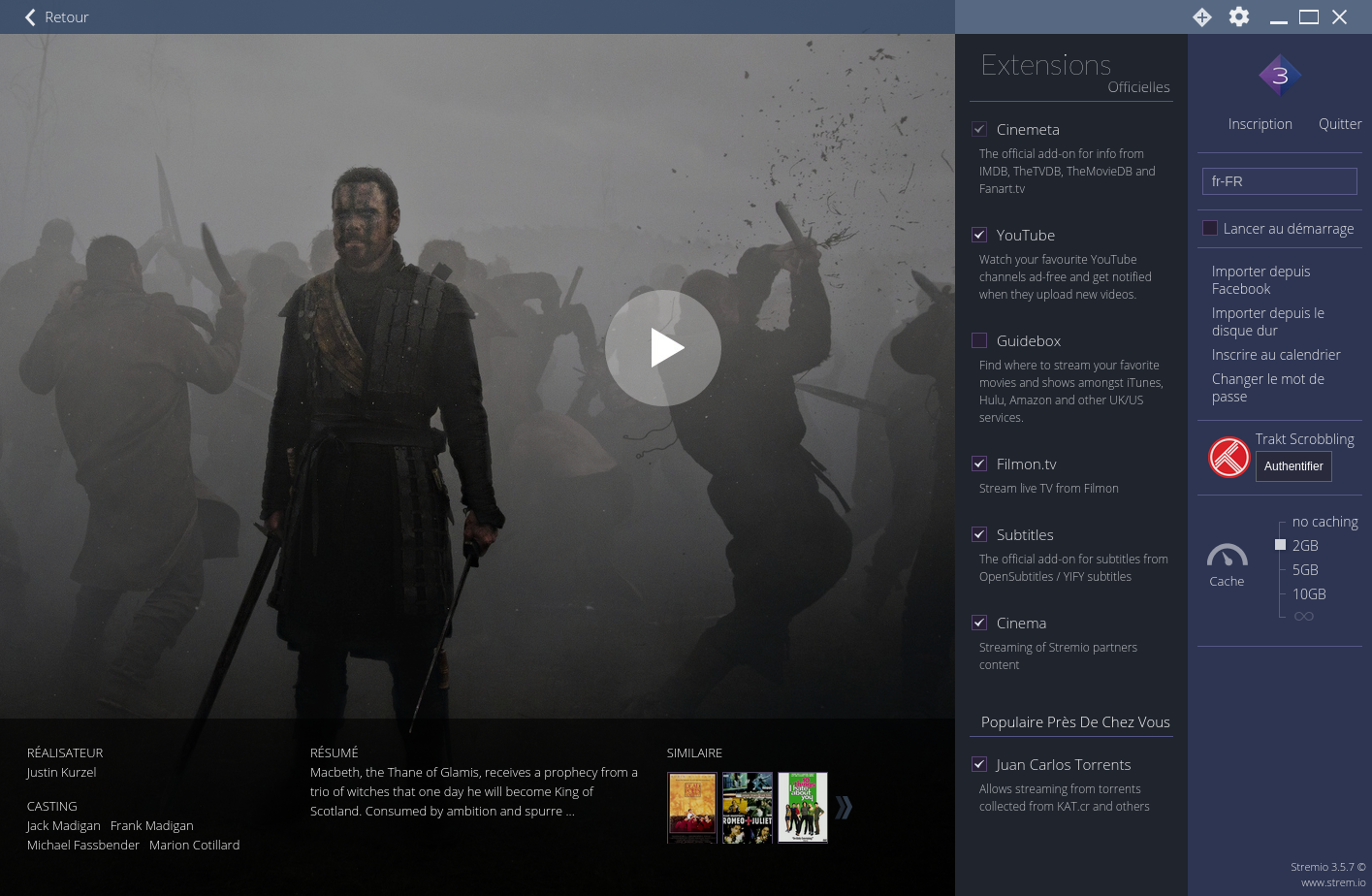Open the settings gear icon
The height and width of the screenshot is (896, 1372).
point(1239,16)
